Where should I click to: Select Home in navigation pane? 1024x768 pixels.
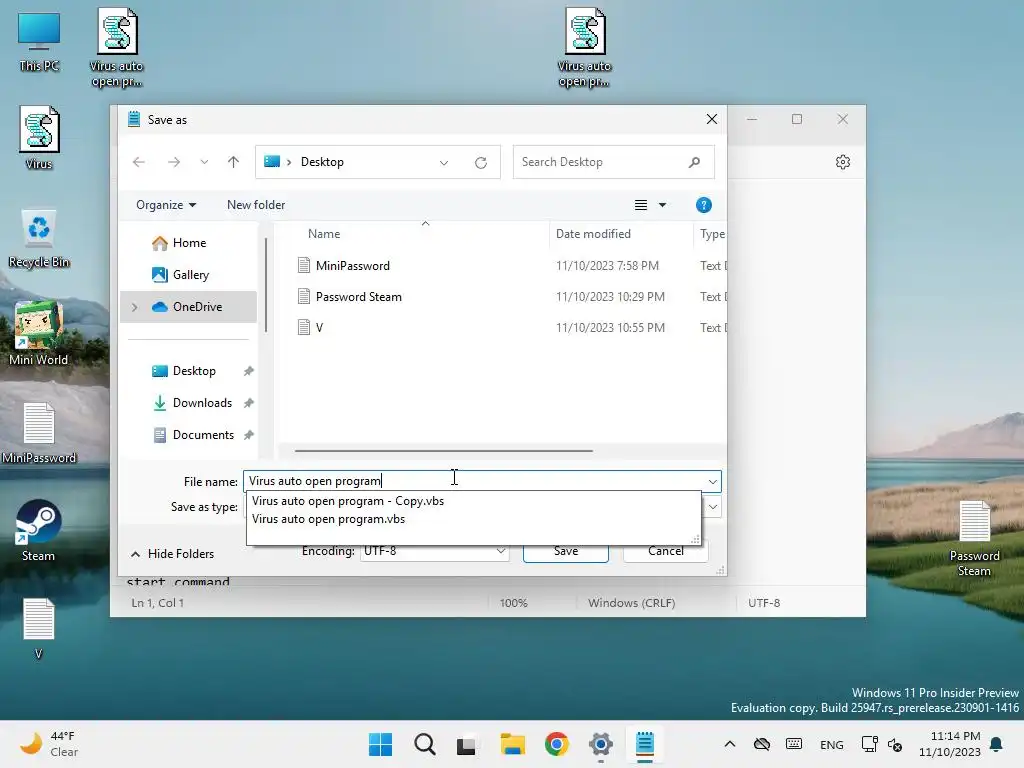(x=189, y=243)
